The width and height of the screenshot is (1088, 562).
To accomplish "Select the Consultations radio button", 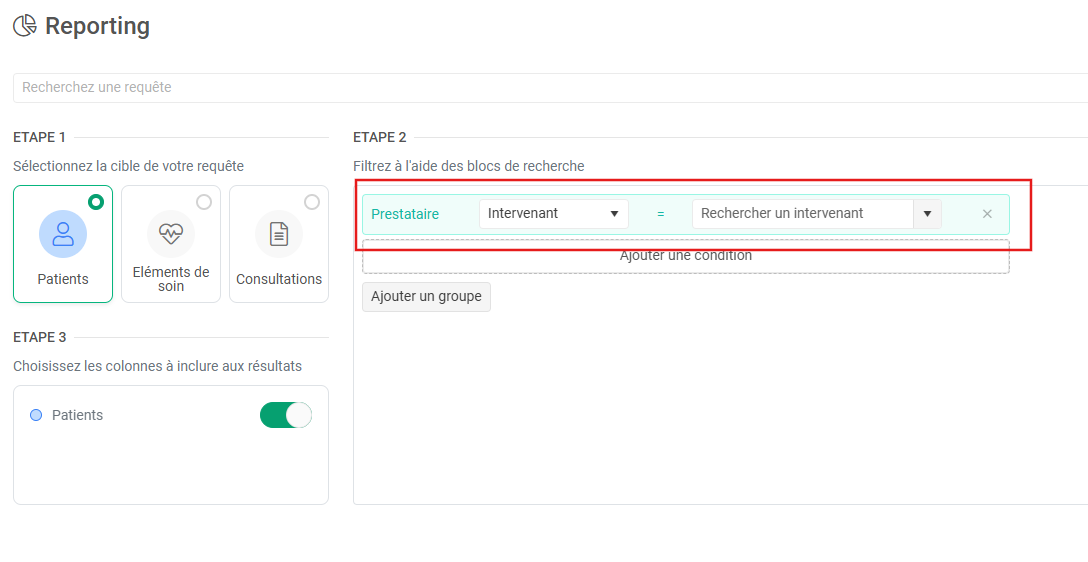I will tap(312, 202).
